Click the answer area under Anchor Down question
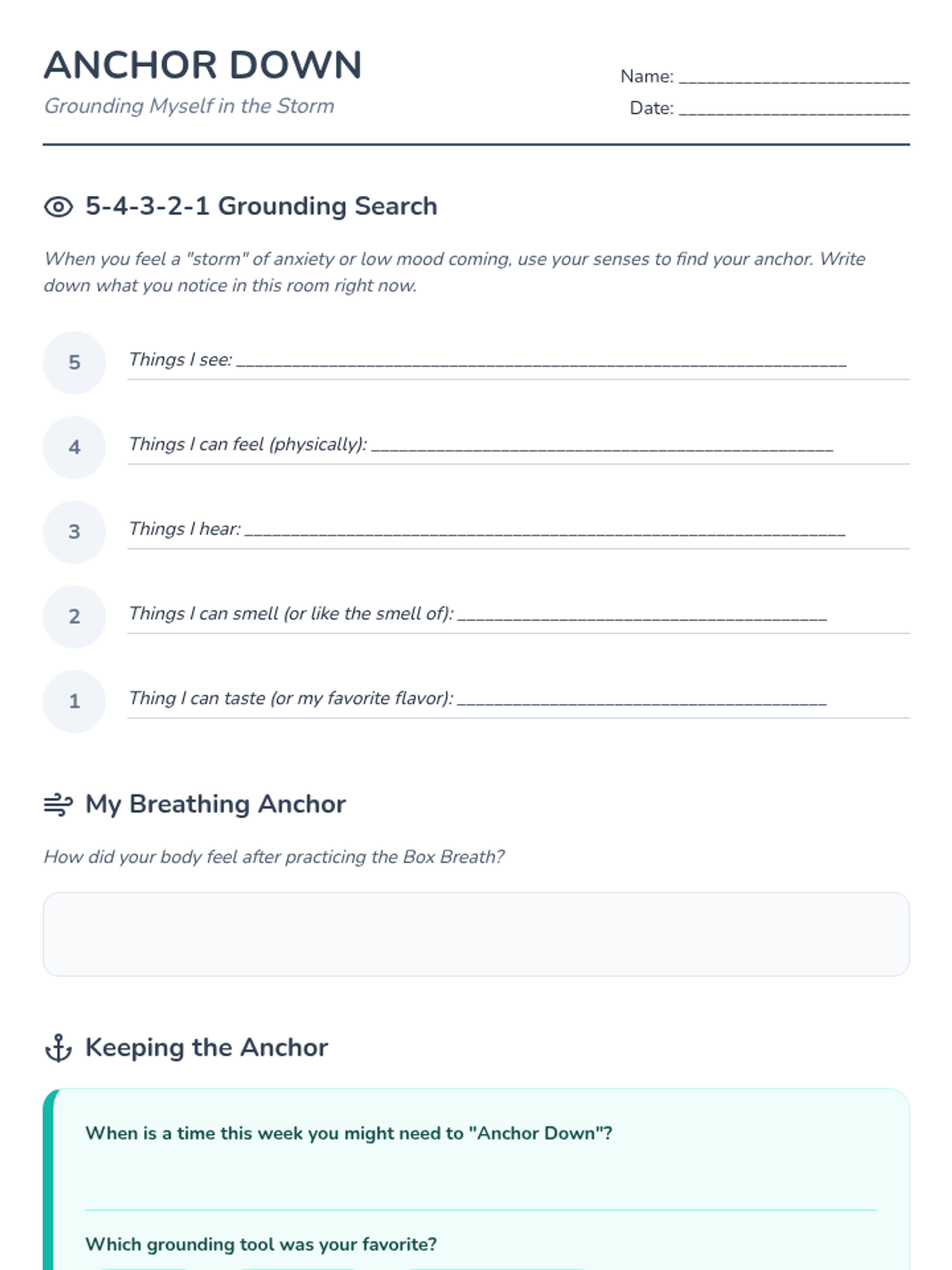The image size is (952, 1270). pos(481,1180)
